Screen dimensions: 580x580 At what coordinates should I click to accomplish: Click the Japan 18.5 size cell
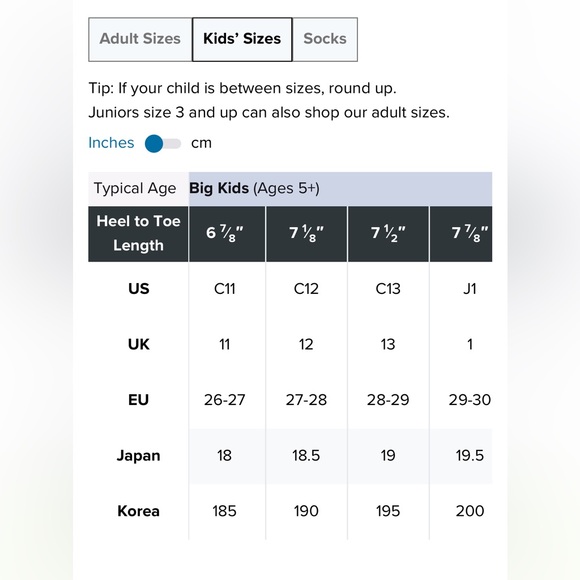pyautogui.click(x=306, y=456)
